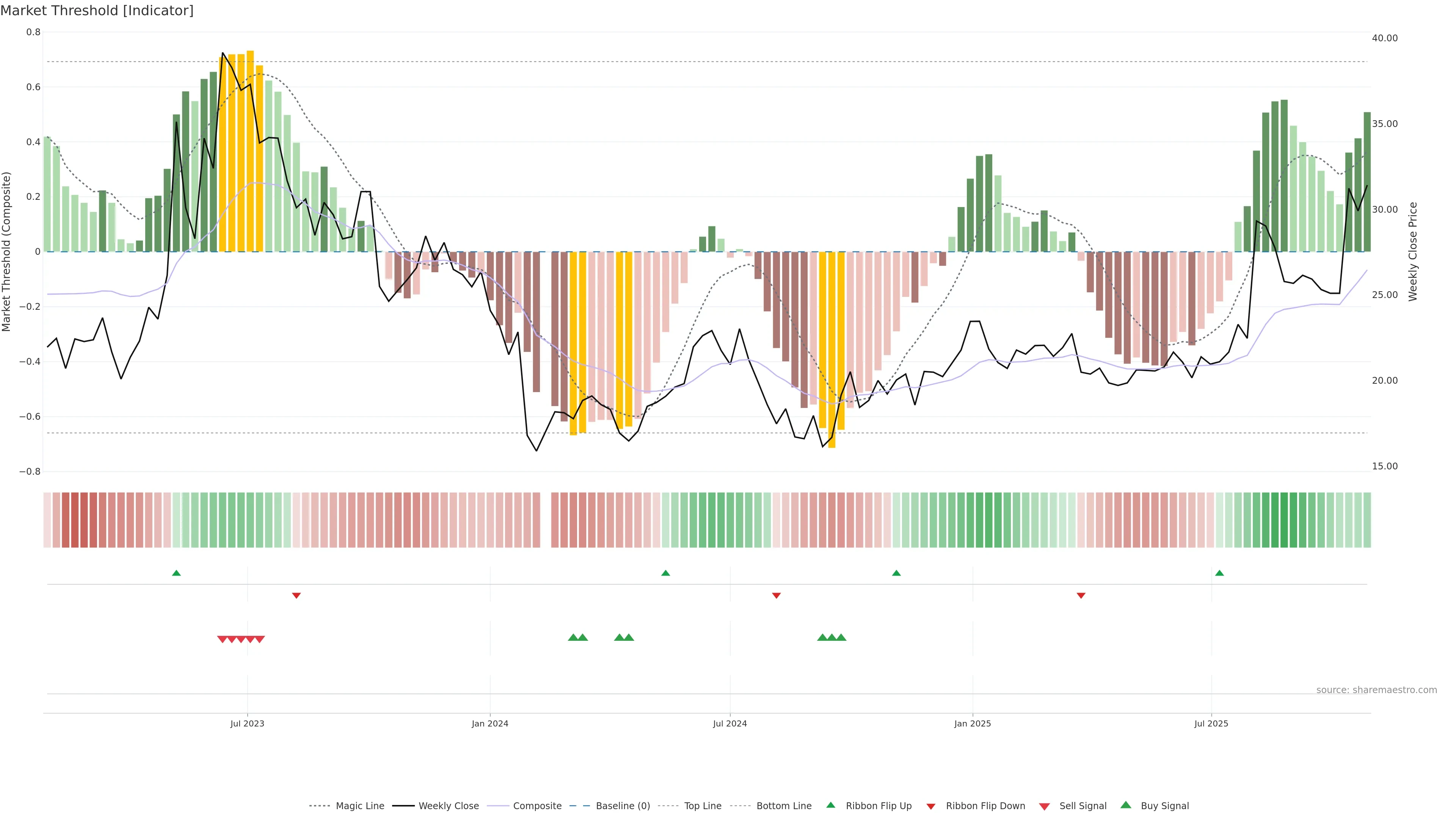
Task: Click the Market Threshold [Indicator] title
Action: [97, 11]
